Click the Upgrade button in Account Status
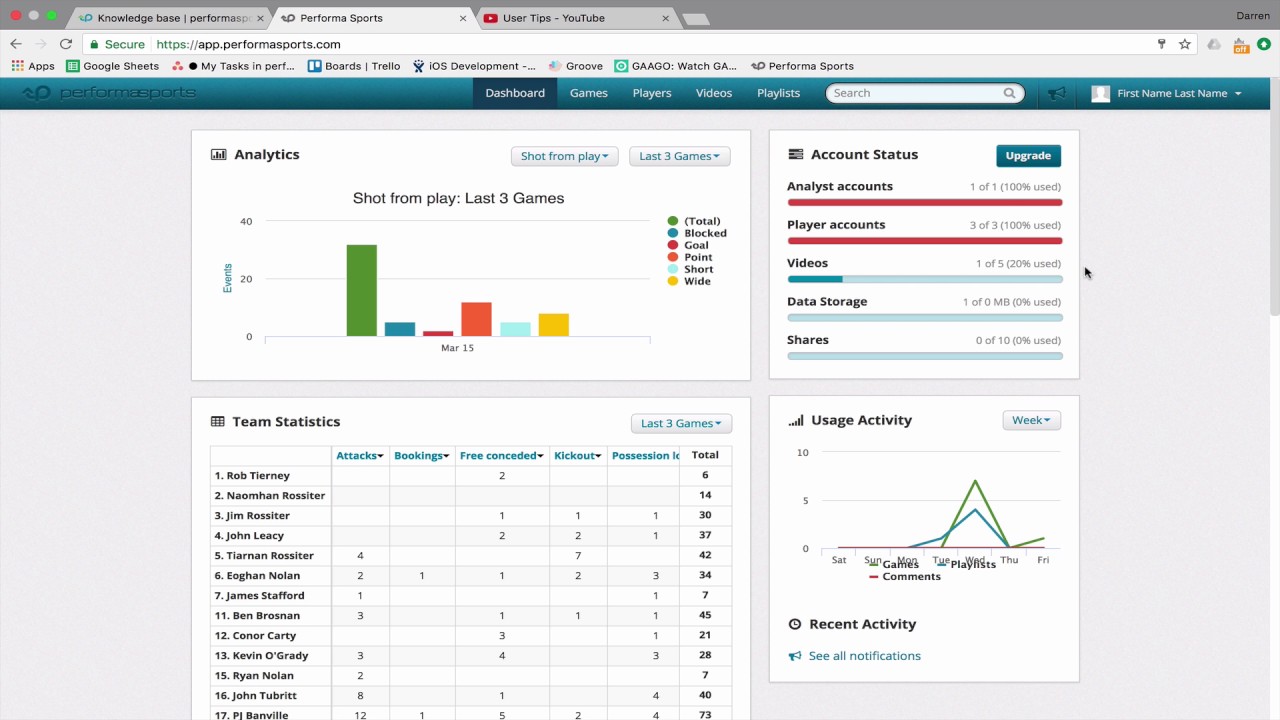The height and width of the screenshot is (720, 1280). coord(1028,156)
